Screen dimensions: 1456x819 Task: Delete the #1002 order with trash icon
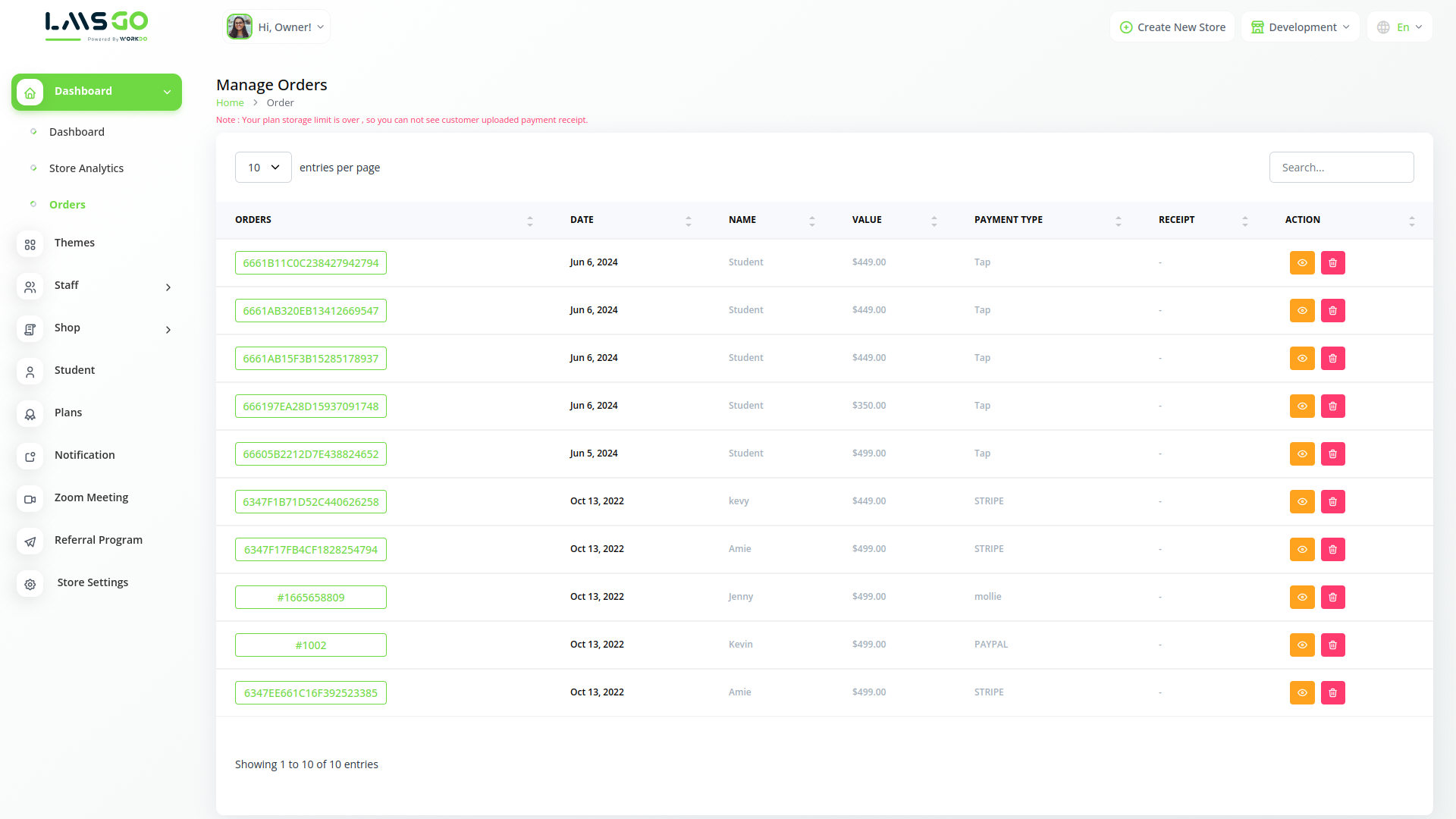coord(1332,645)
